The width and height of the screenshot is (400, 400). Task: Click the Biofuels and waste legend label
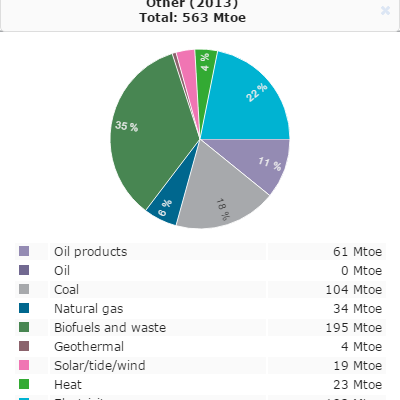(x=110, y=327)
